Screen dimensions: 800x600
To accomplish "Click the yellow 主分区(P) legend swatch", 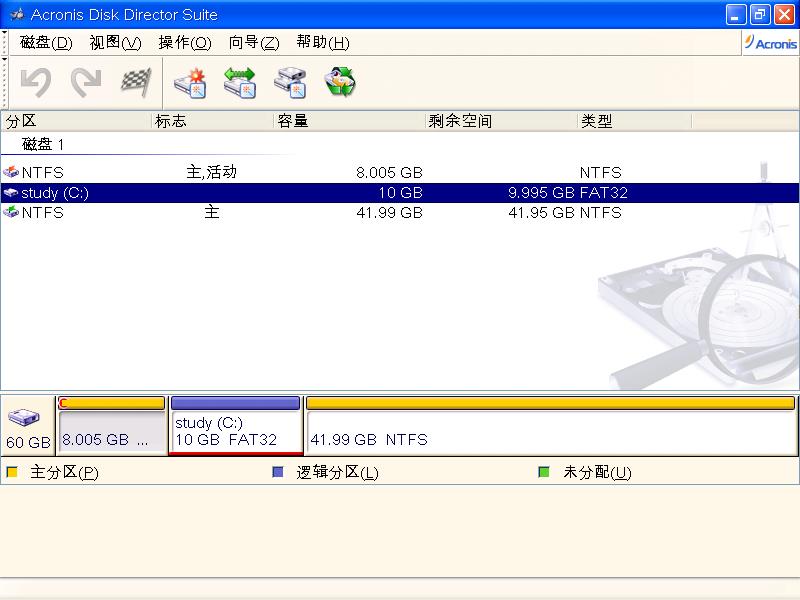I will [12, 472].
